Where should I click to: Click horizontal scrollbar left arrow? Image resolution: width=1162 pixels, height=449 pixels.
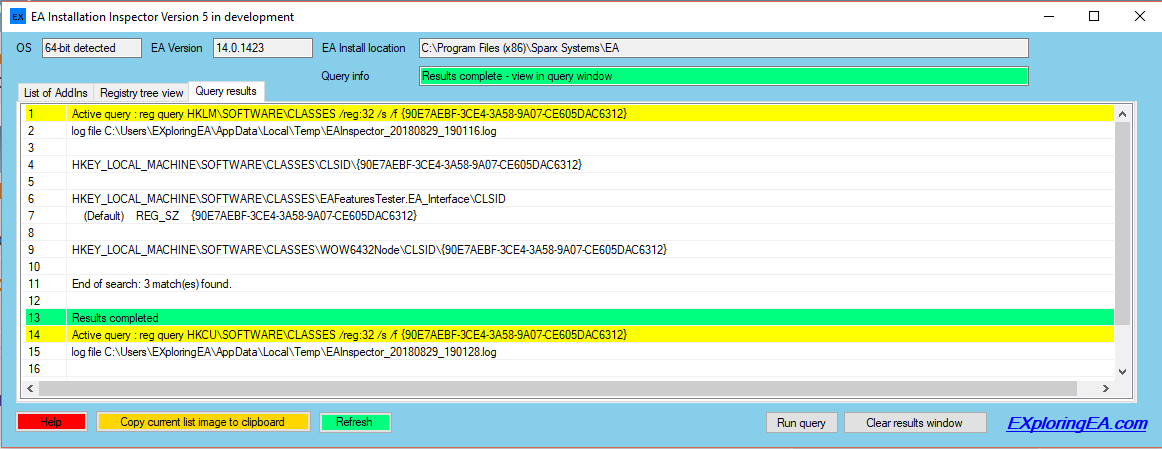point(30,388)
